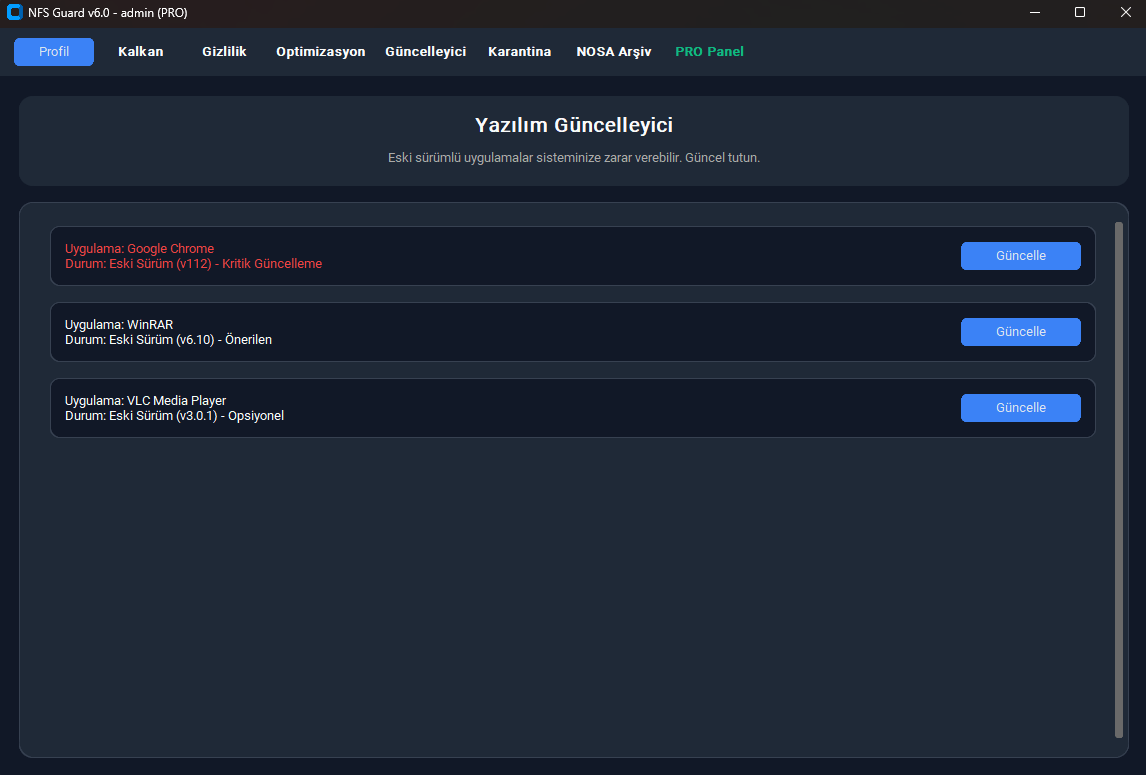
Task: Click the 'Yazılım Güncelleyici' heading
Action: [574, 125]
